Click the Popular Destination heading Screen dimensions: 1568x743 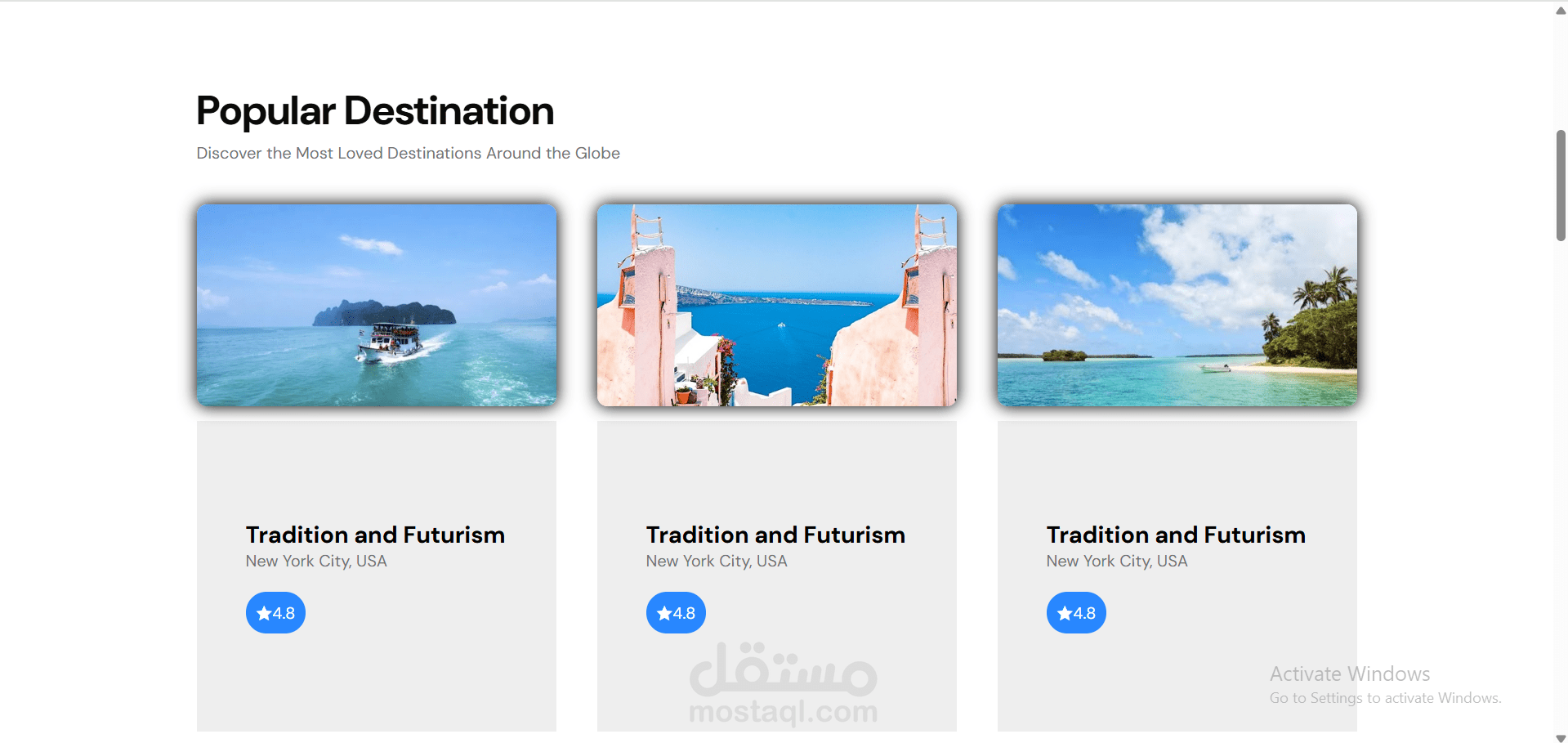click(375, 111)
